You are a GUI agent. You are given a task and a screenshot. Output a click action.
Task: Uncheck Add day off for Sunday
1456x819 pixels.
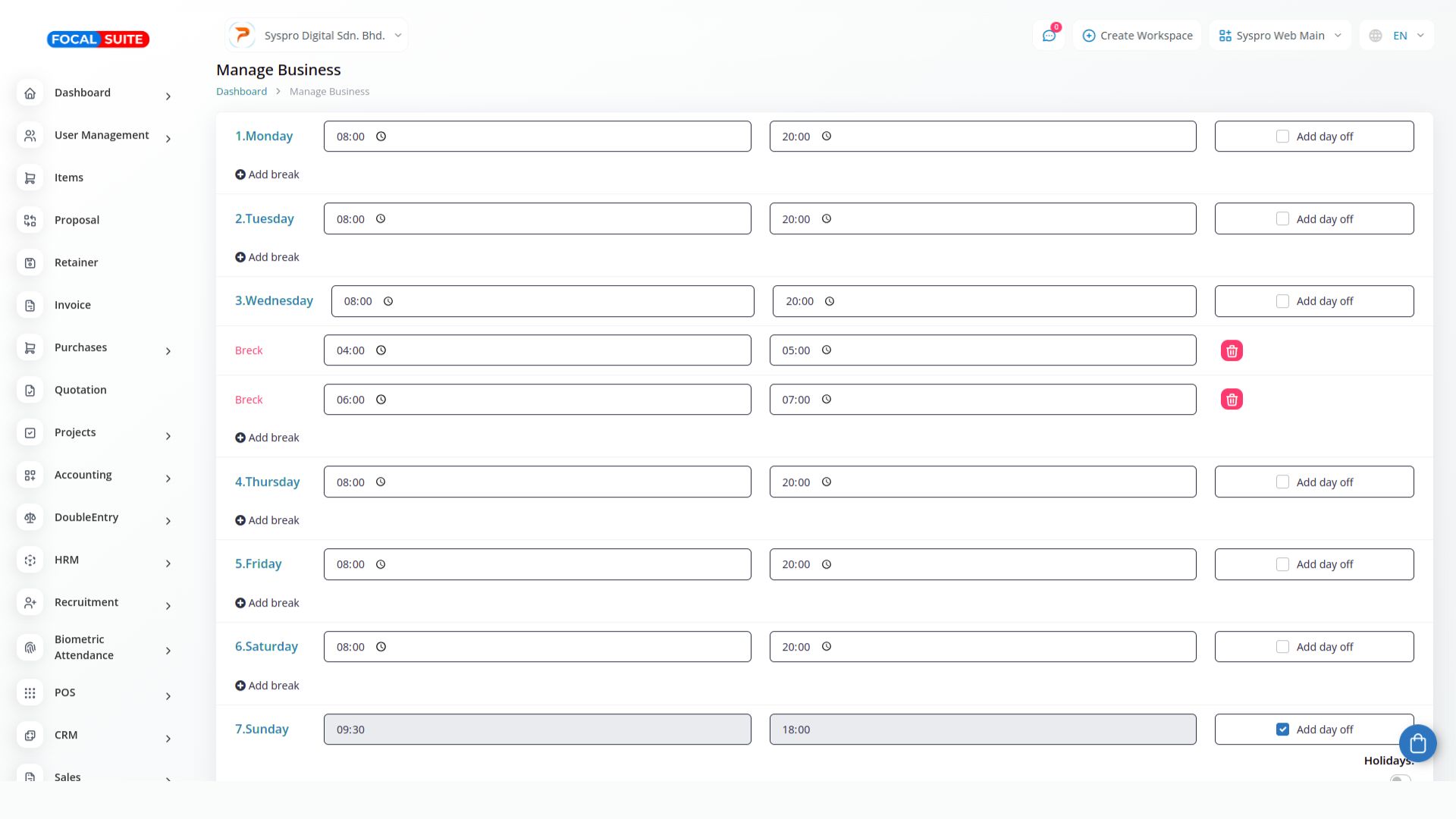[x=1282, y=730]
